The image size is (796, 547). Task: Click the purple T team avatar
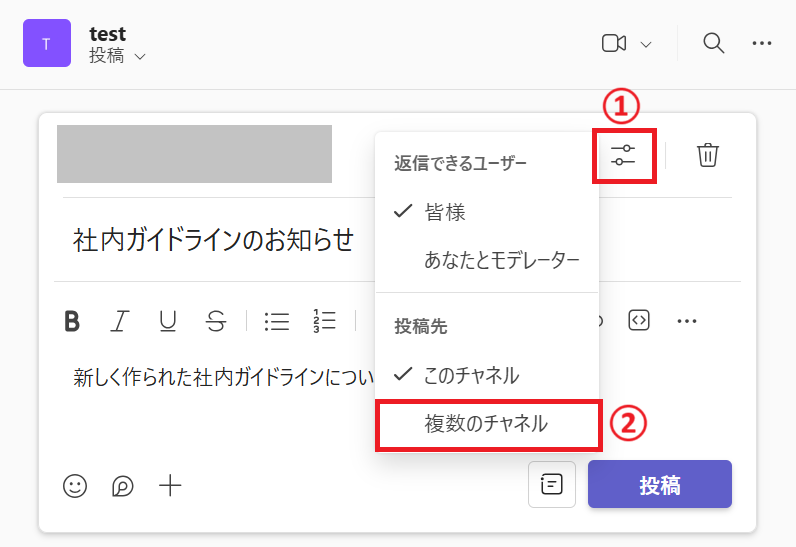pos(47,43)
